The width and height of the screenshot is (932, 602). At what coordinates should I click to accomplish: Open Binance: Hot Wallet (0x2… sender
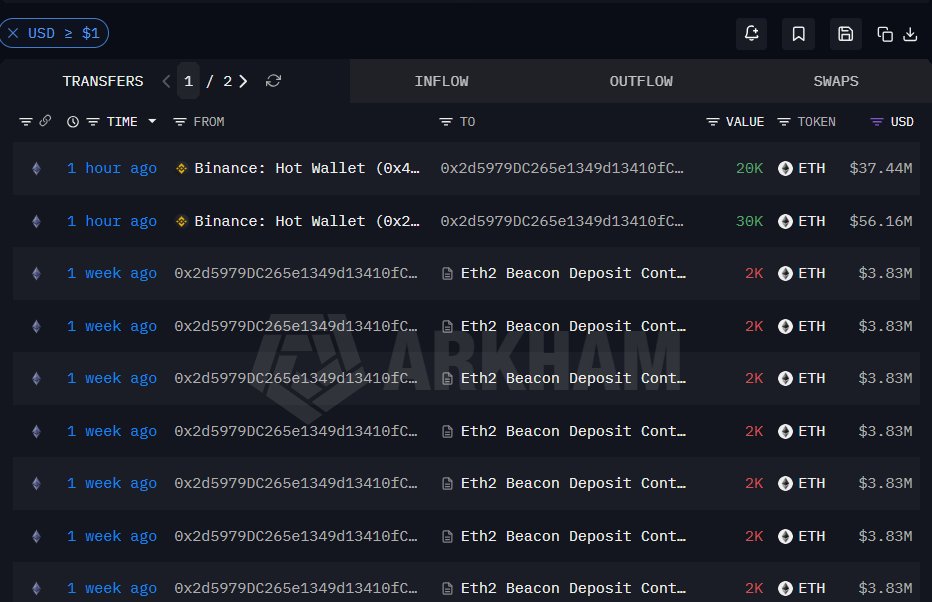pos(307,222)
